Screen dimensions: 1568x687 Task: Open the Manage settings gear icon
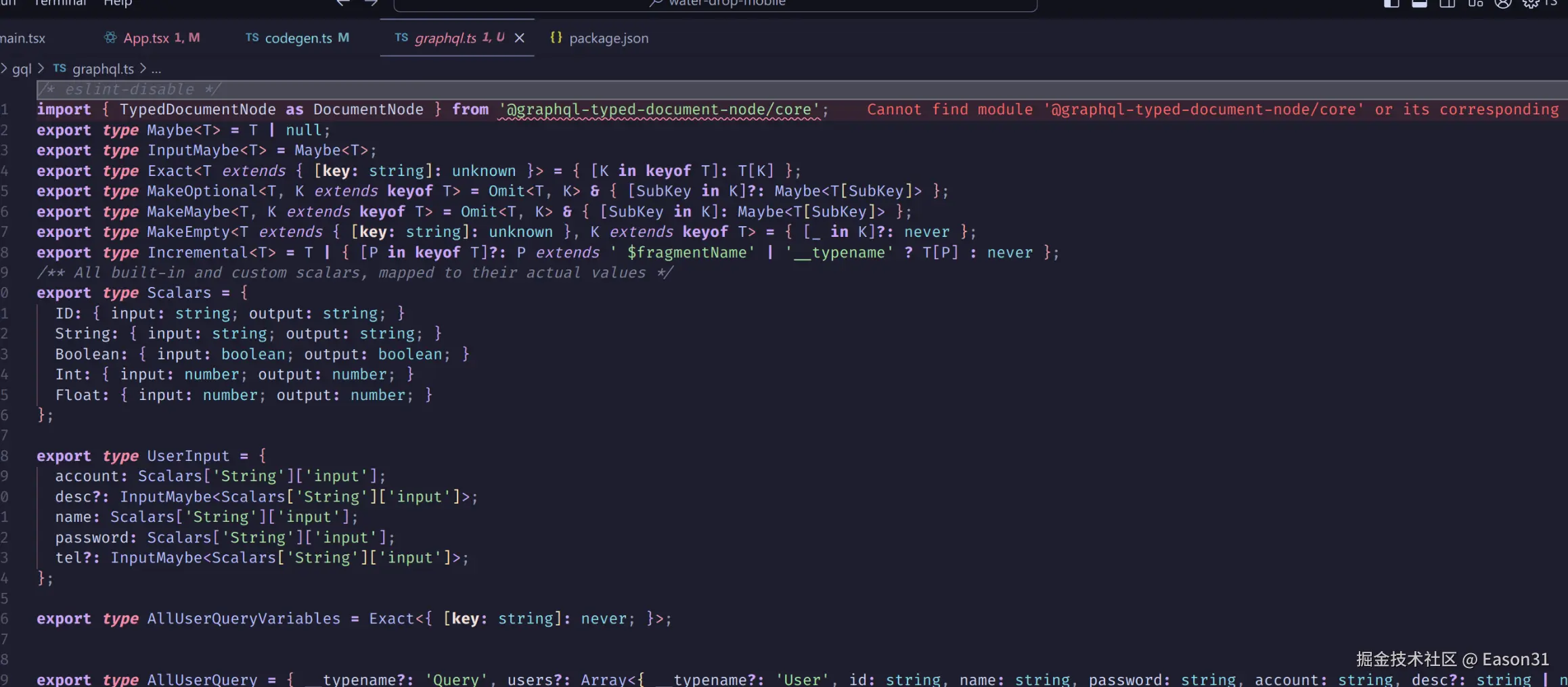pos(1531,4)
